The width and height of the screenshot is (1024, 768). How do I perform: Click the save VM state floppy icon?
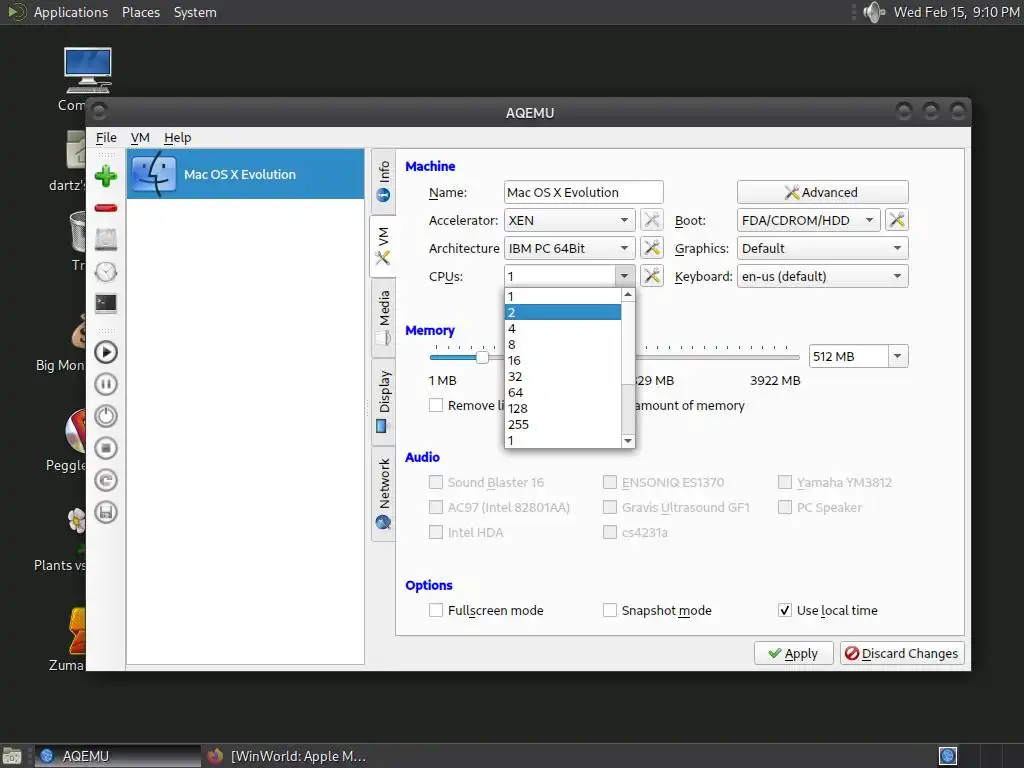click(106, 512)
